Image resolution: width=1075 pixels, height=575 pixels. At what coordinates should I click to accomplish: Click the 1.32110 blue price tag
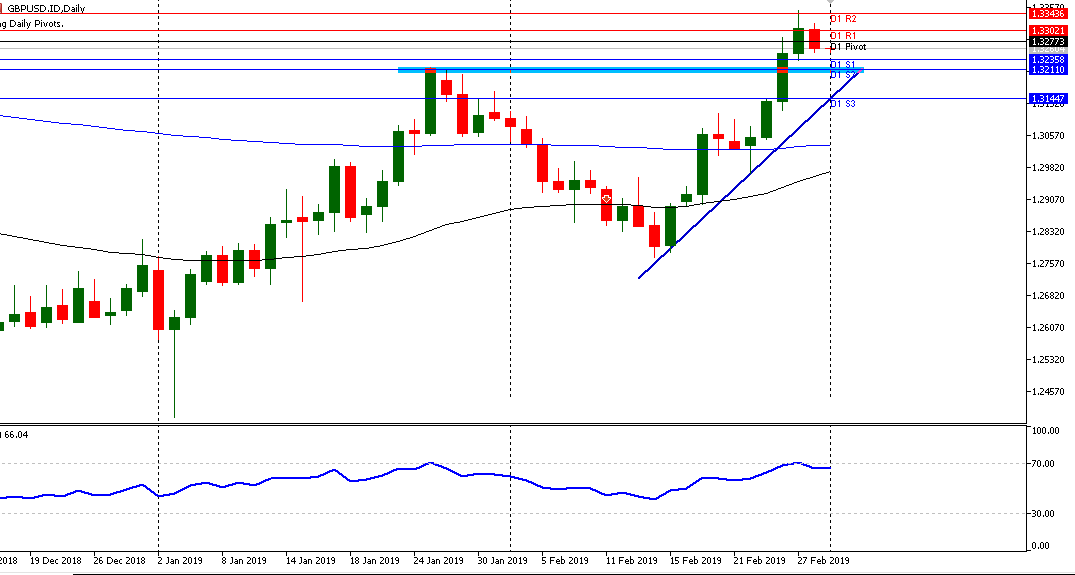click(1048, 70)
